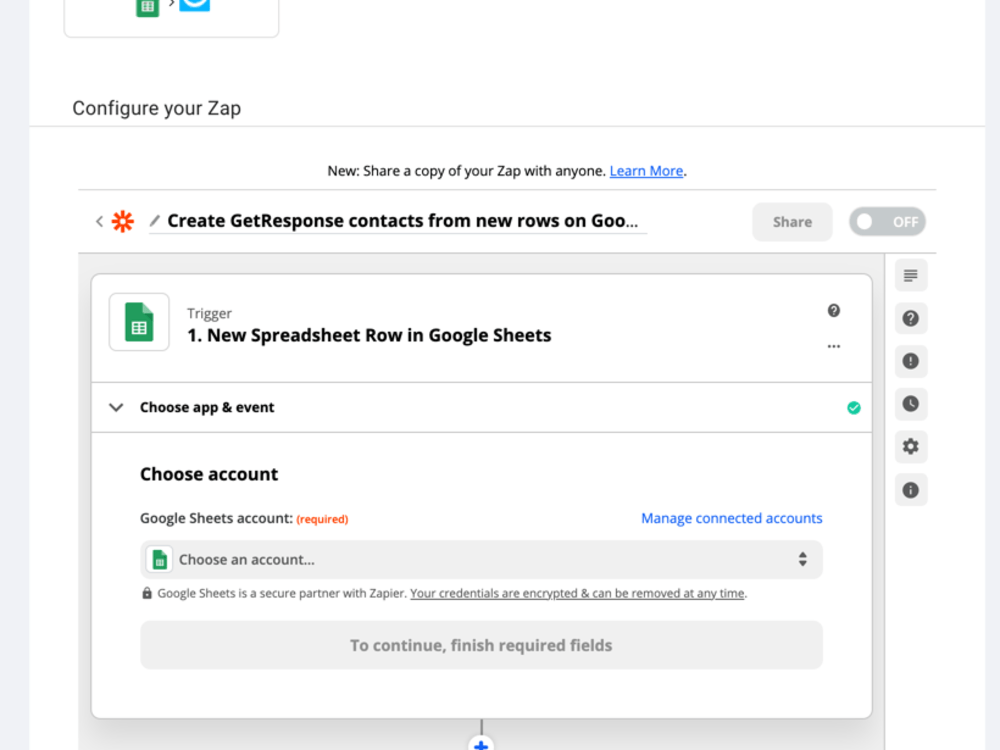Click the back chevron beside the Zapier logo
Viewport: 1000px width, 750px height.
pyautogui.click(x=99, y=221)
